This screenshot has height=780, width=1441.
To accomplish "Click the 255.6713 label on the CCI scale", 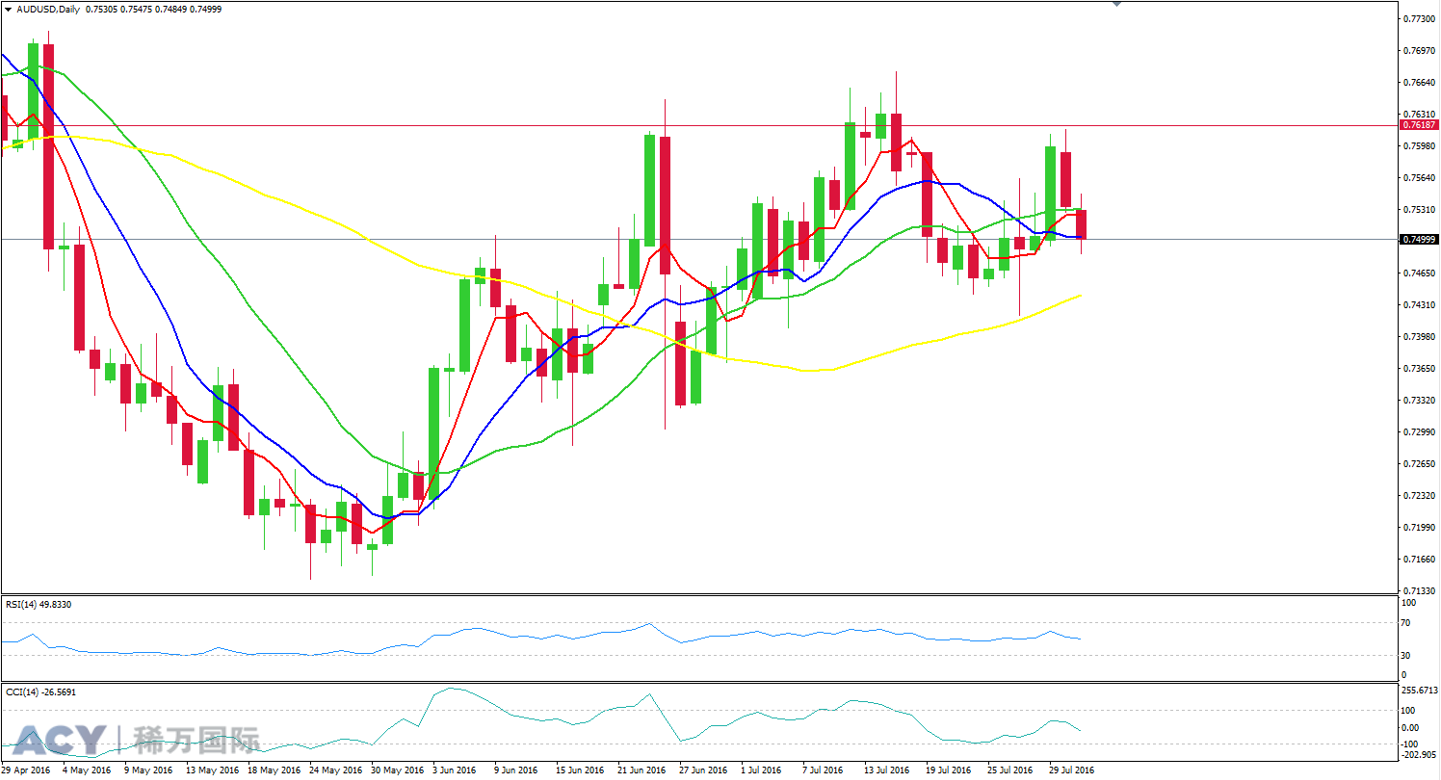I will [x=1421, y=691].
